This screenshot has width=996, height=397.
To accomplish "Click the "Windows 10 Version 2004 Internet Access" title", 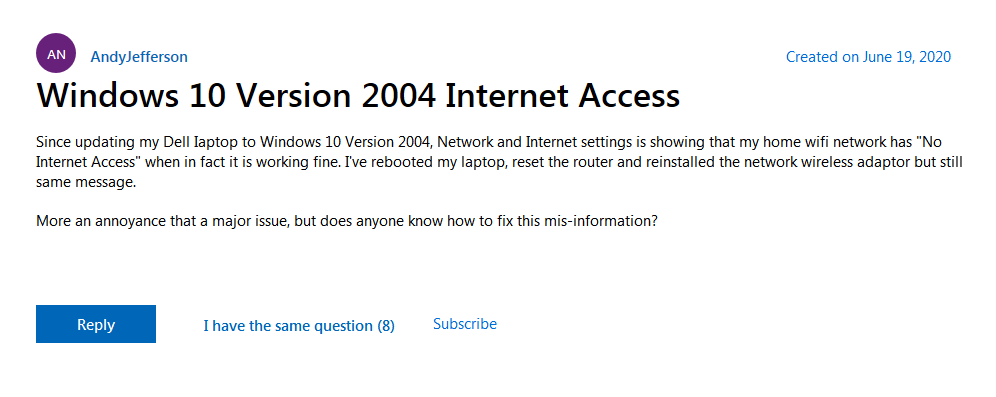I will click(358, 96).
